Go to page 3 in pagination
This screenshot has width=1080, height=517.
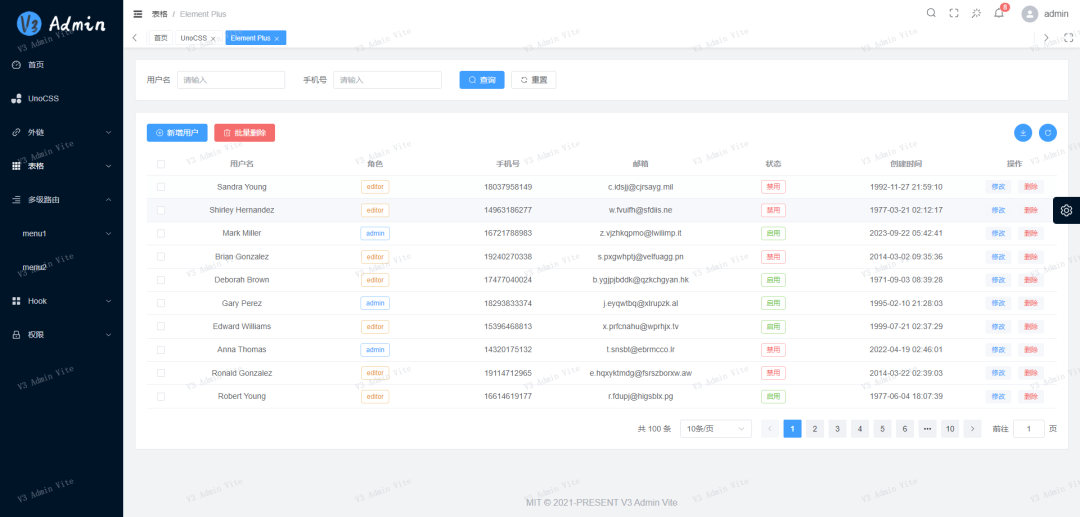tap(837, 429)
